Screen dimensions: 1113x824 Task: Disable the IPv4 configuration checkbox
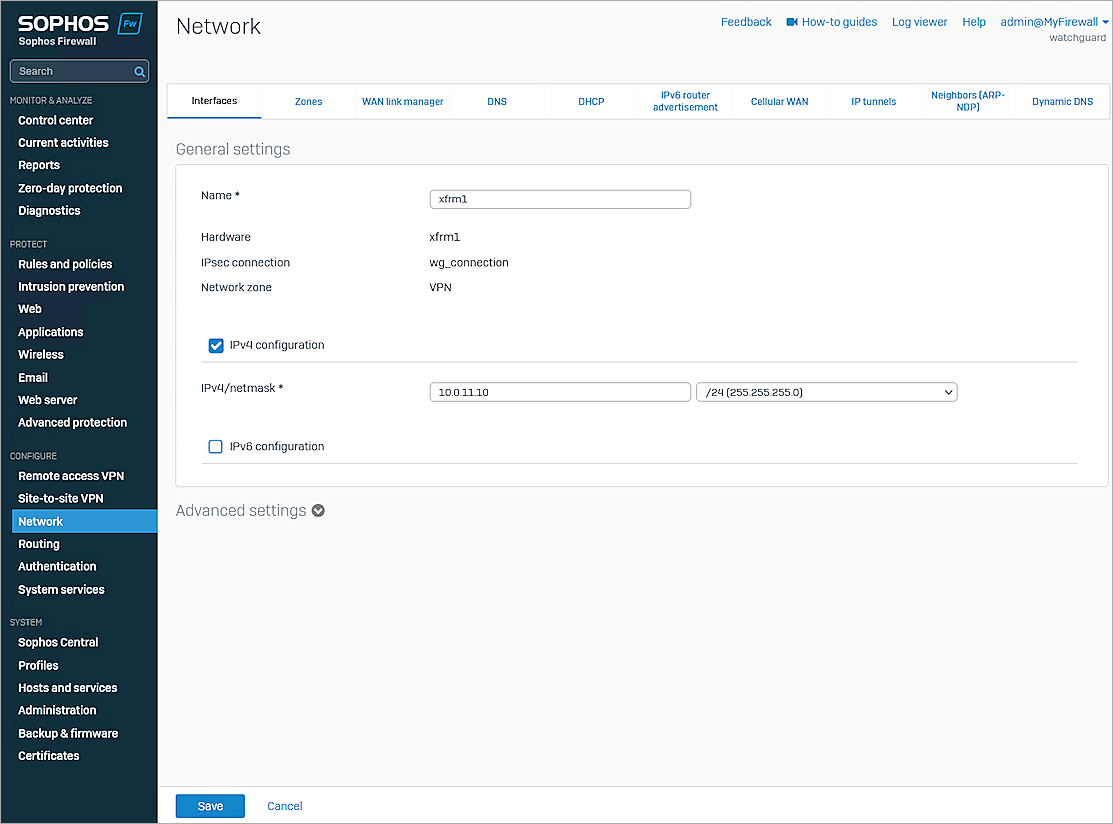coord(216,345)
